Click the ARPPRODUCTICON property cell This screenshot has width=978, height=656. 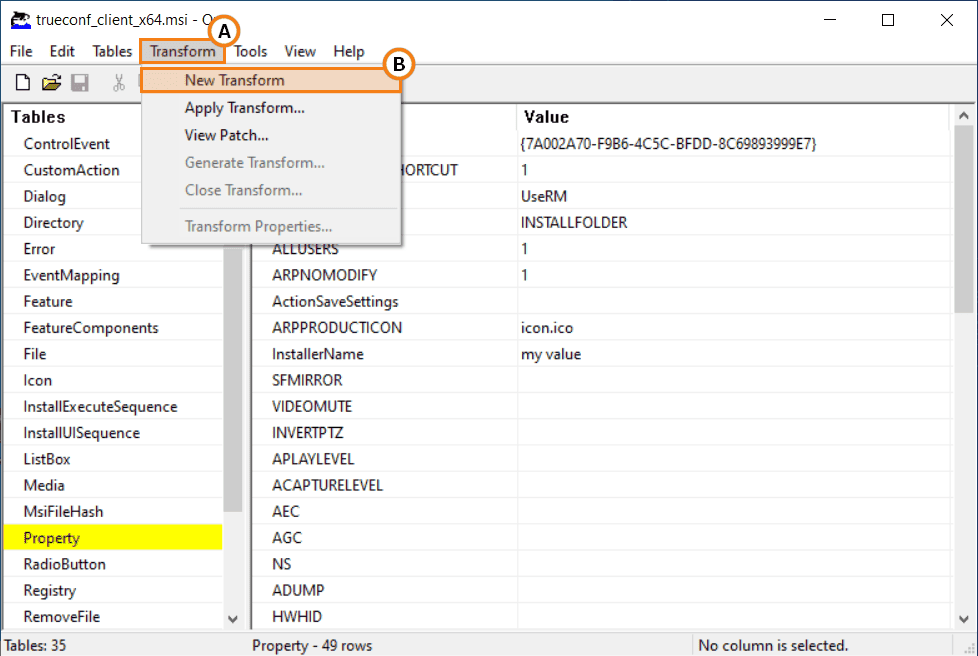(384, 327)
